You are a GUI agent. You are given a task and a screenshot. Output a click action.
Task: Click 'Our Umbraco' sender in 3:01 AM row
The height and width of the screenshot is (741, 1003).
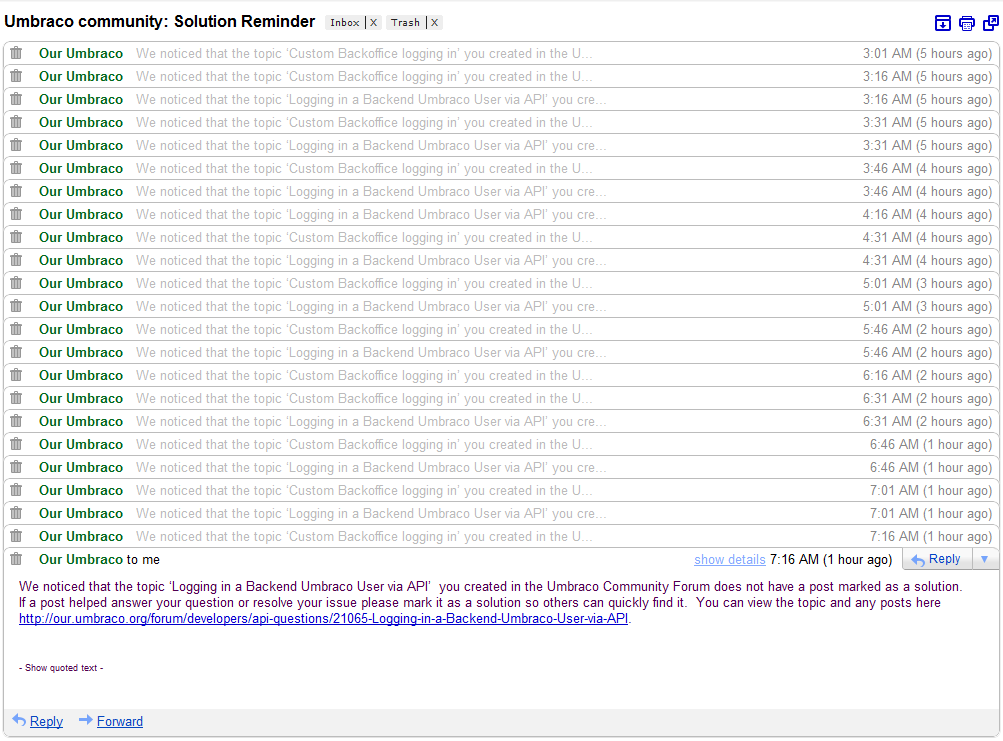coord(81,54)
